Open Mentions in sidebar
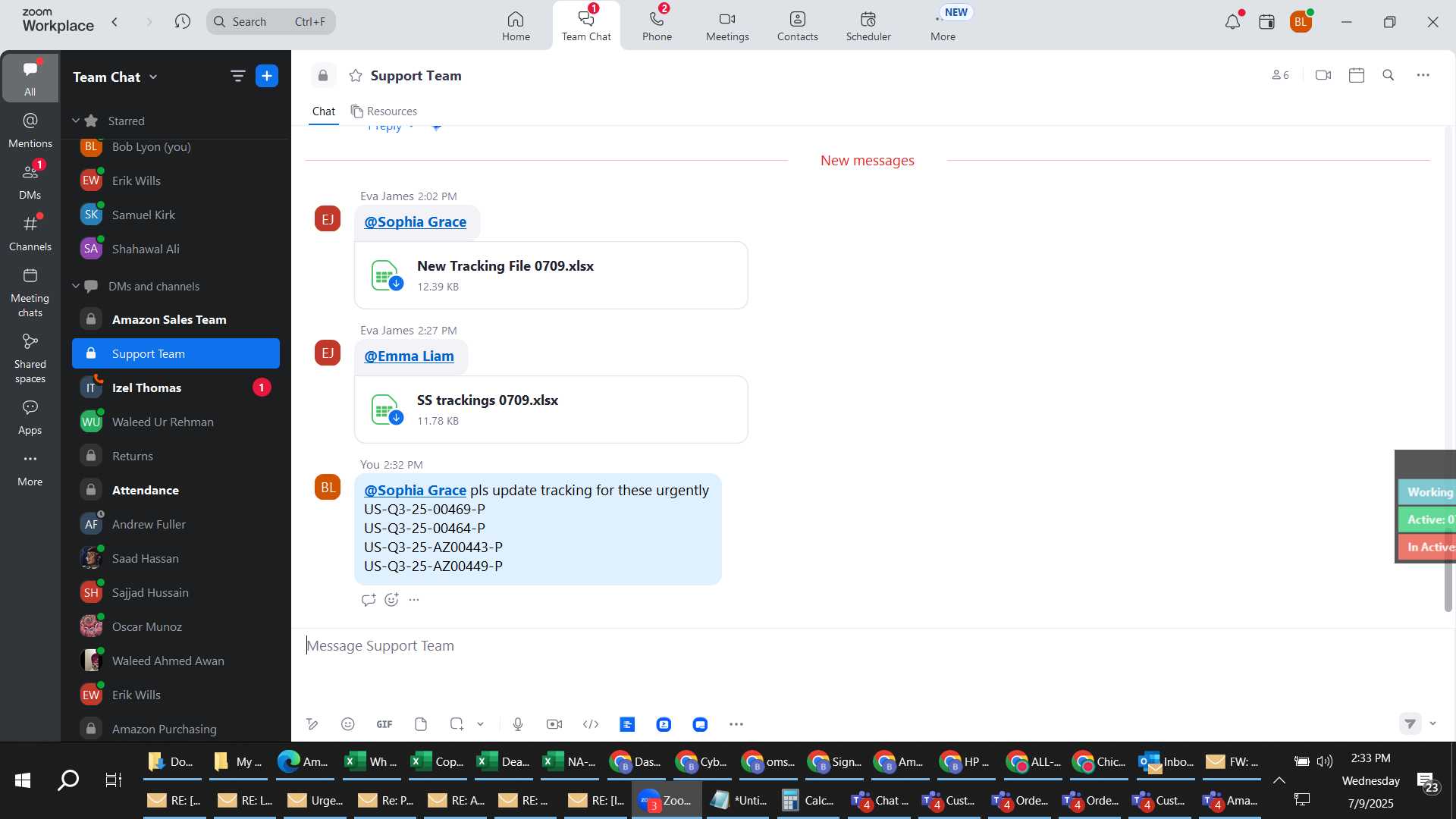The height and width of the screenshot is (819, 1456). [30, 130]
